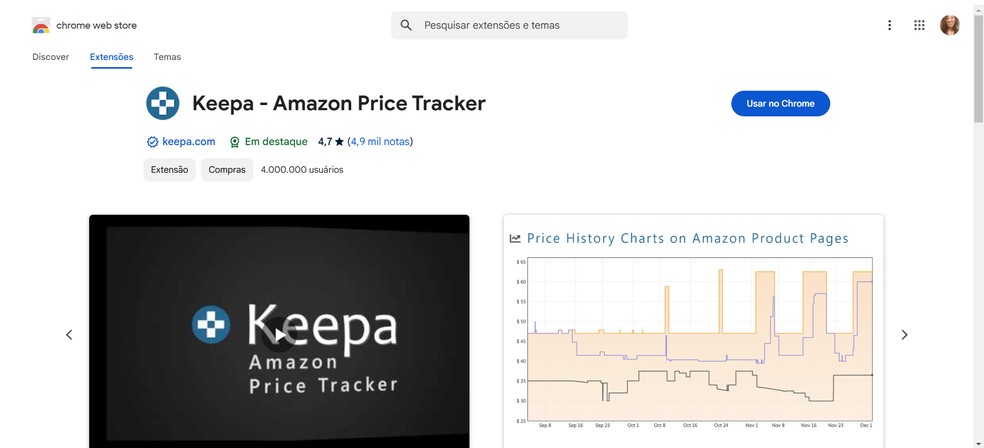The image size is (984, 448).
Task: Click the Chrome Web Store rainbow logo
Action: tap(41, 25)
